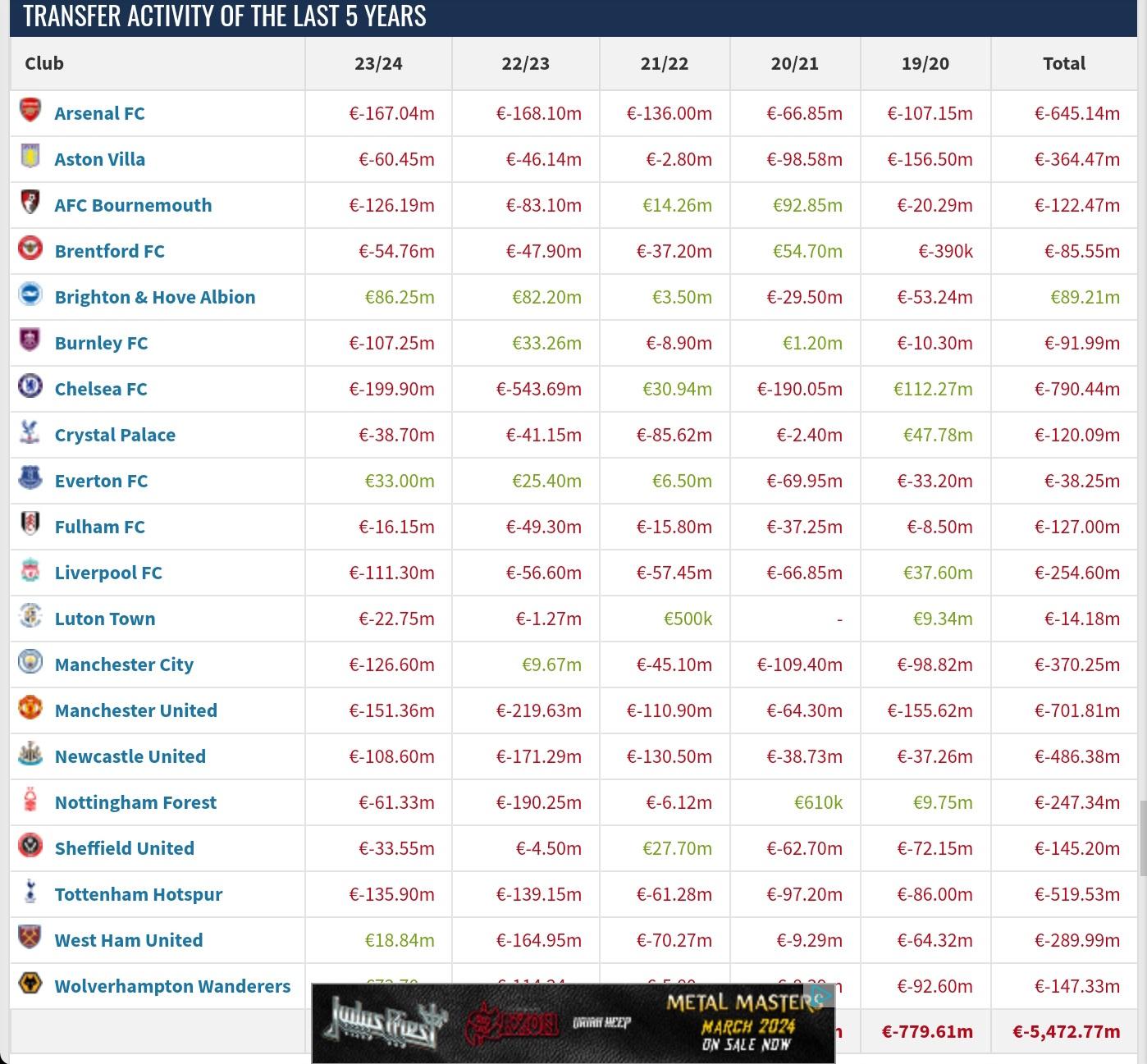Click the Manchester City club crest

pos(30,661)
